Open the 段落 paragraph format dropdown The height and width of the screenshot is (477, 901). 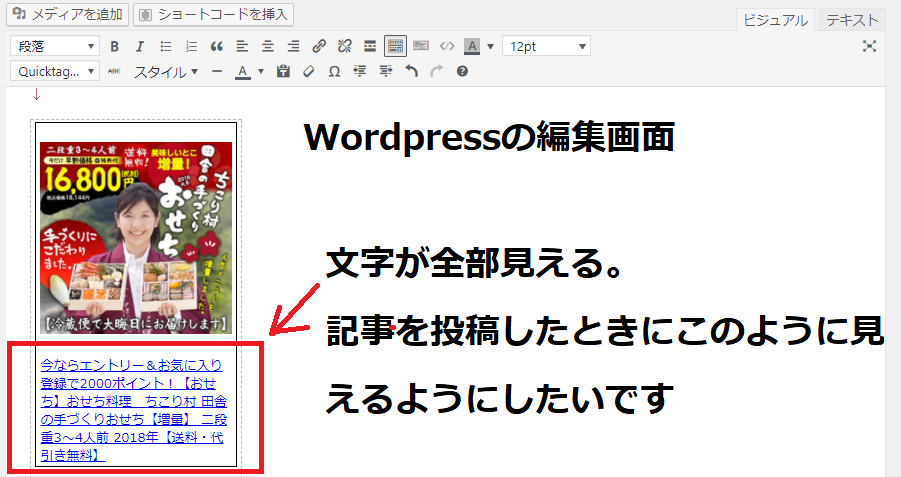[55, 47]
